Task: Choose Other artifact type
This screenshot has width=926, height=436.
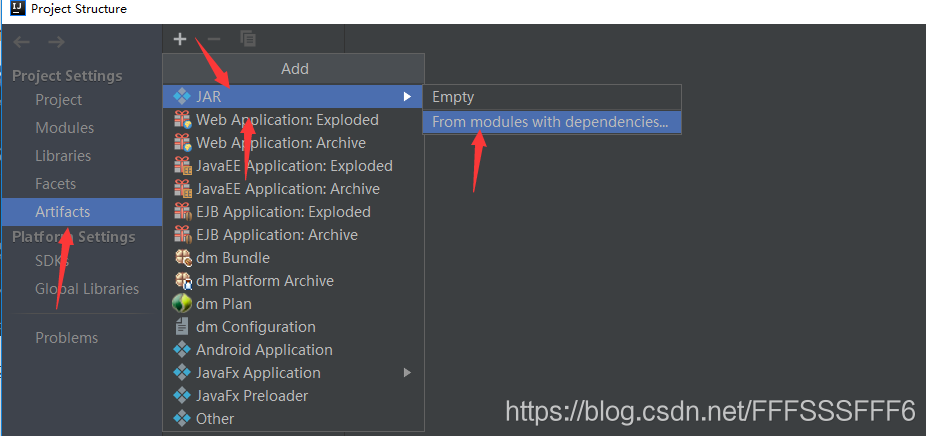Action: click(x=293, y=419)
